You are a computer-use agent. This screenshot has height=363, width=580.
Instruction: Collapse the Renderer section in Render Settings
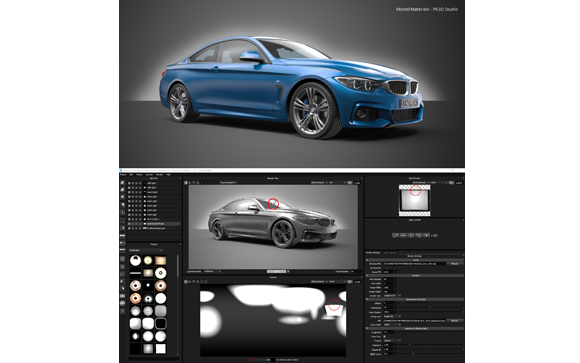[367, 275]
